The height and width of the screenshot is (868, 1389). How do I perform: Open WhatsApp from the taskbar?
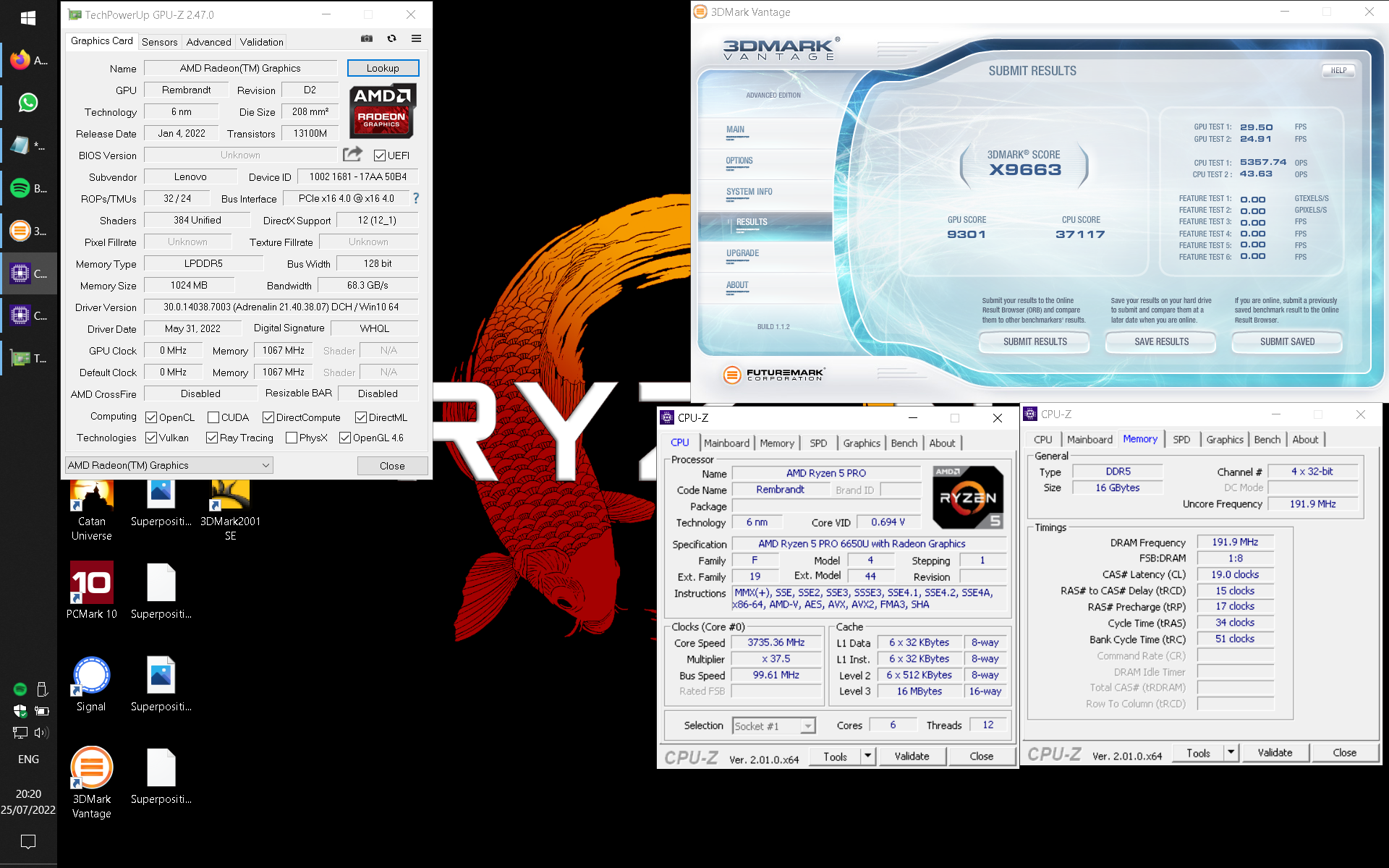(28, 103)
